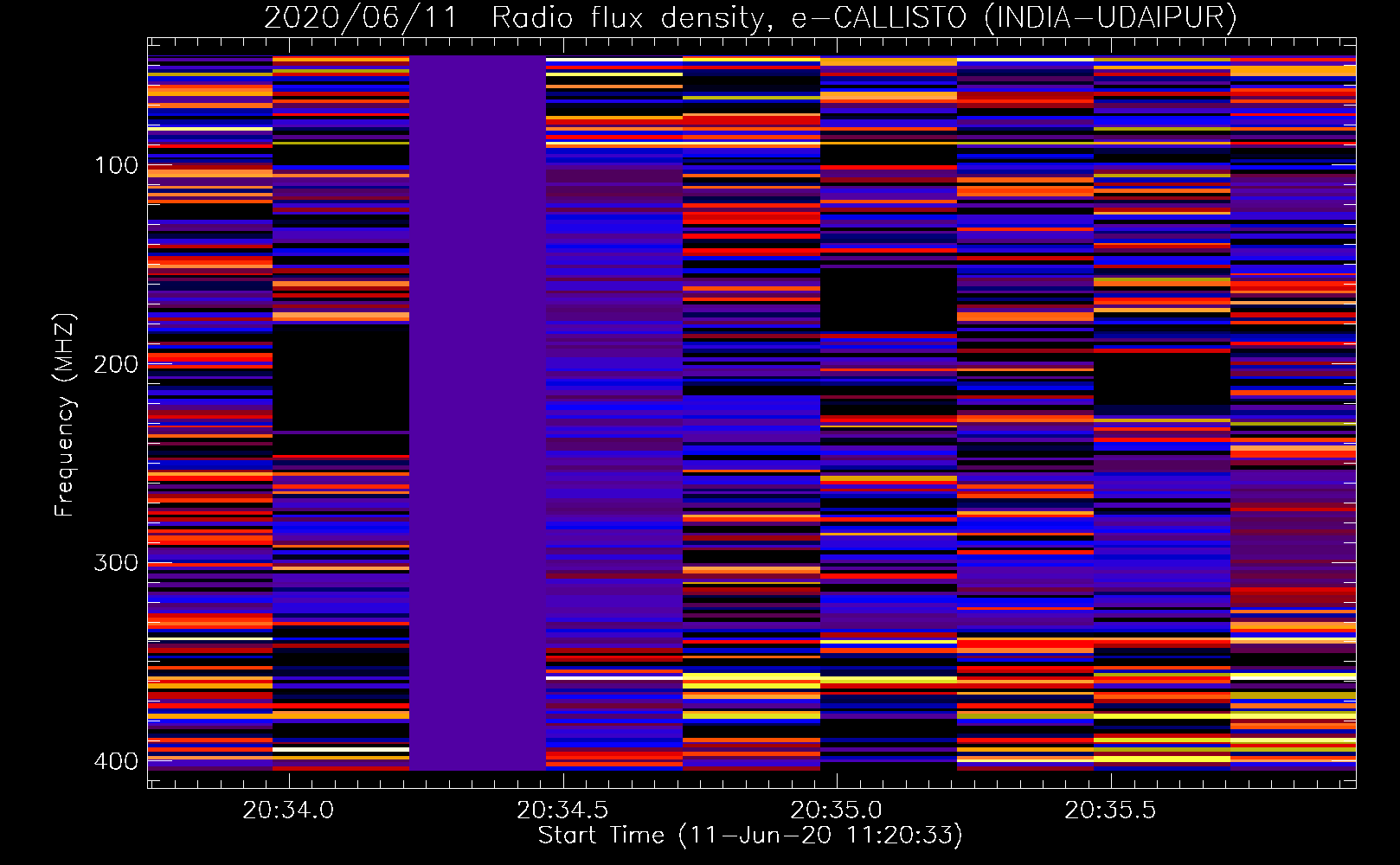Click the 'Start Time (11-Jun-20 11:20:33)' label

[750, 836]
